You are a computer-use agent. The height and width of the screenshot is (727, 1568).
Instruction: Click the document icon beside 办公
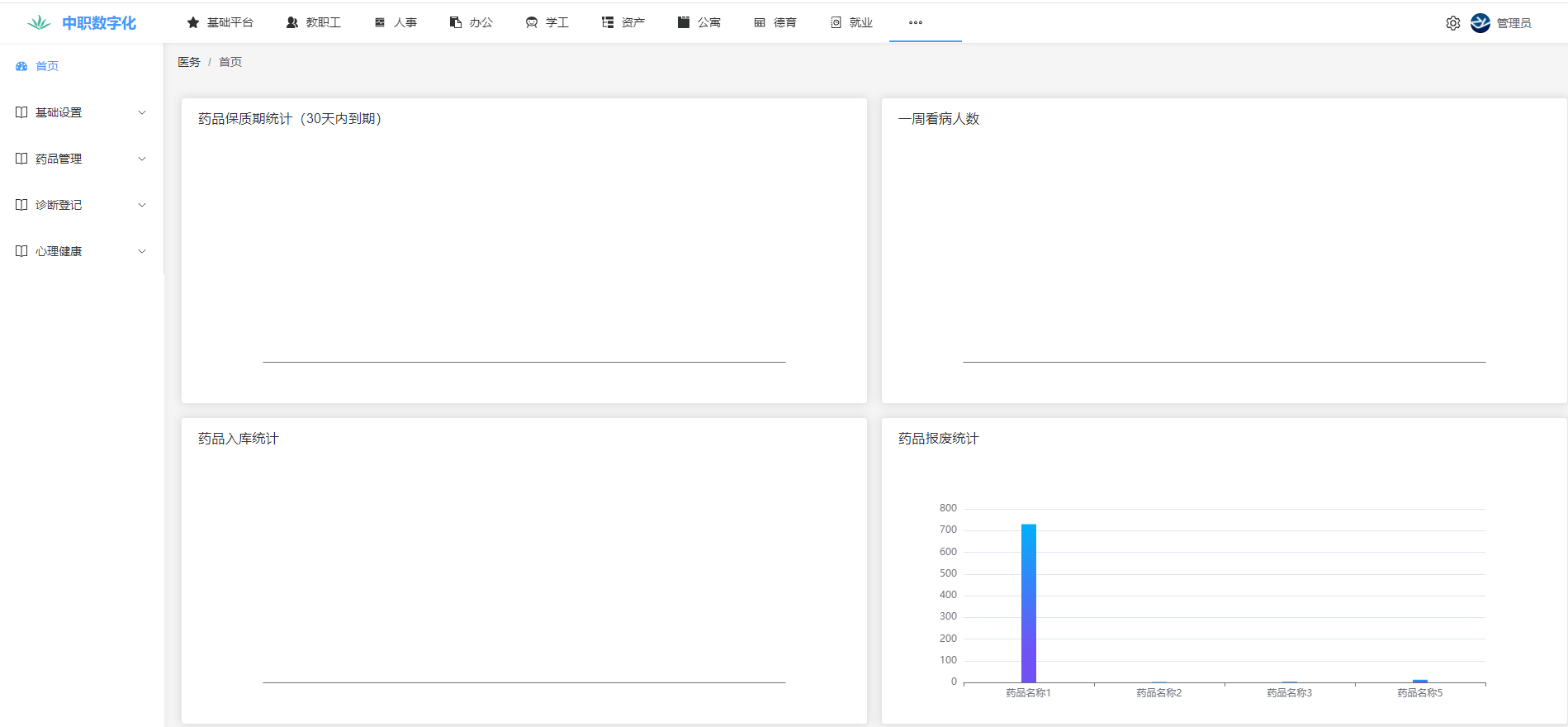pos(455,22)
